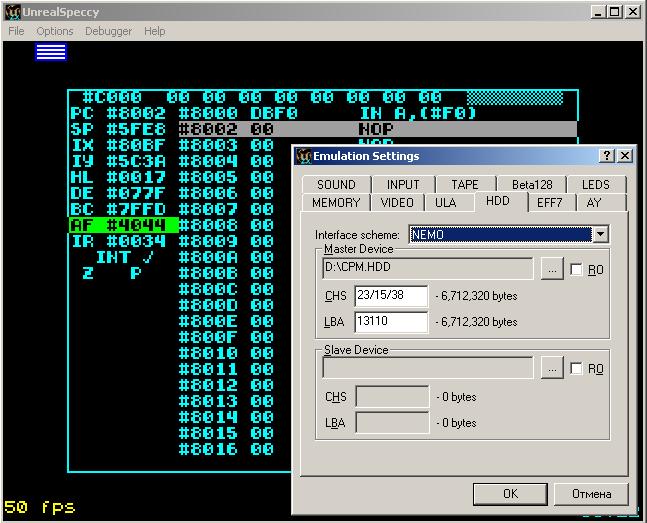Click the blue striped icon under File menu
Viewport: 647px width, 523px height.
click(51, 52)
